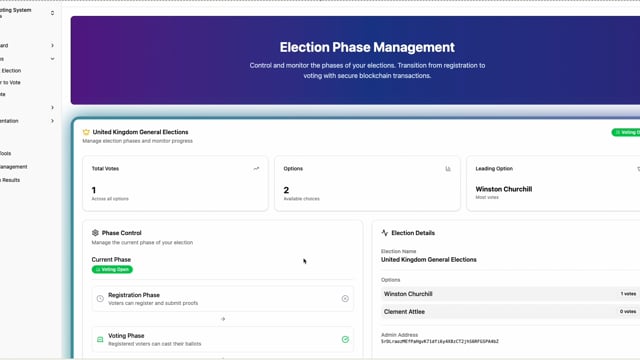The image size is (640, 360).
Task: Click the bar chart icon in Options card
Action: tap(448, 169)
